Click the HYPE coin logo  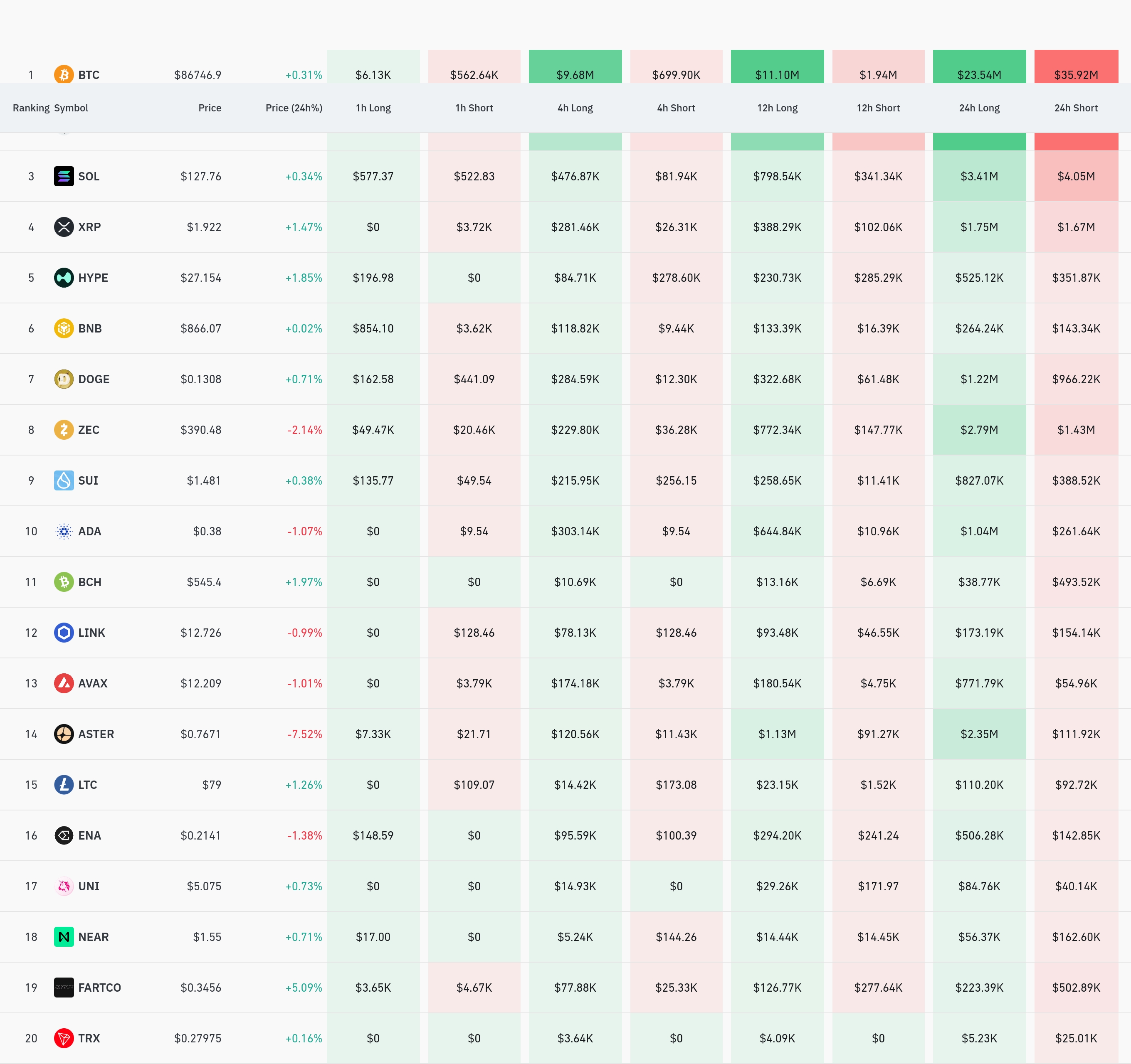click(x=64, y=278)
